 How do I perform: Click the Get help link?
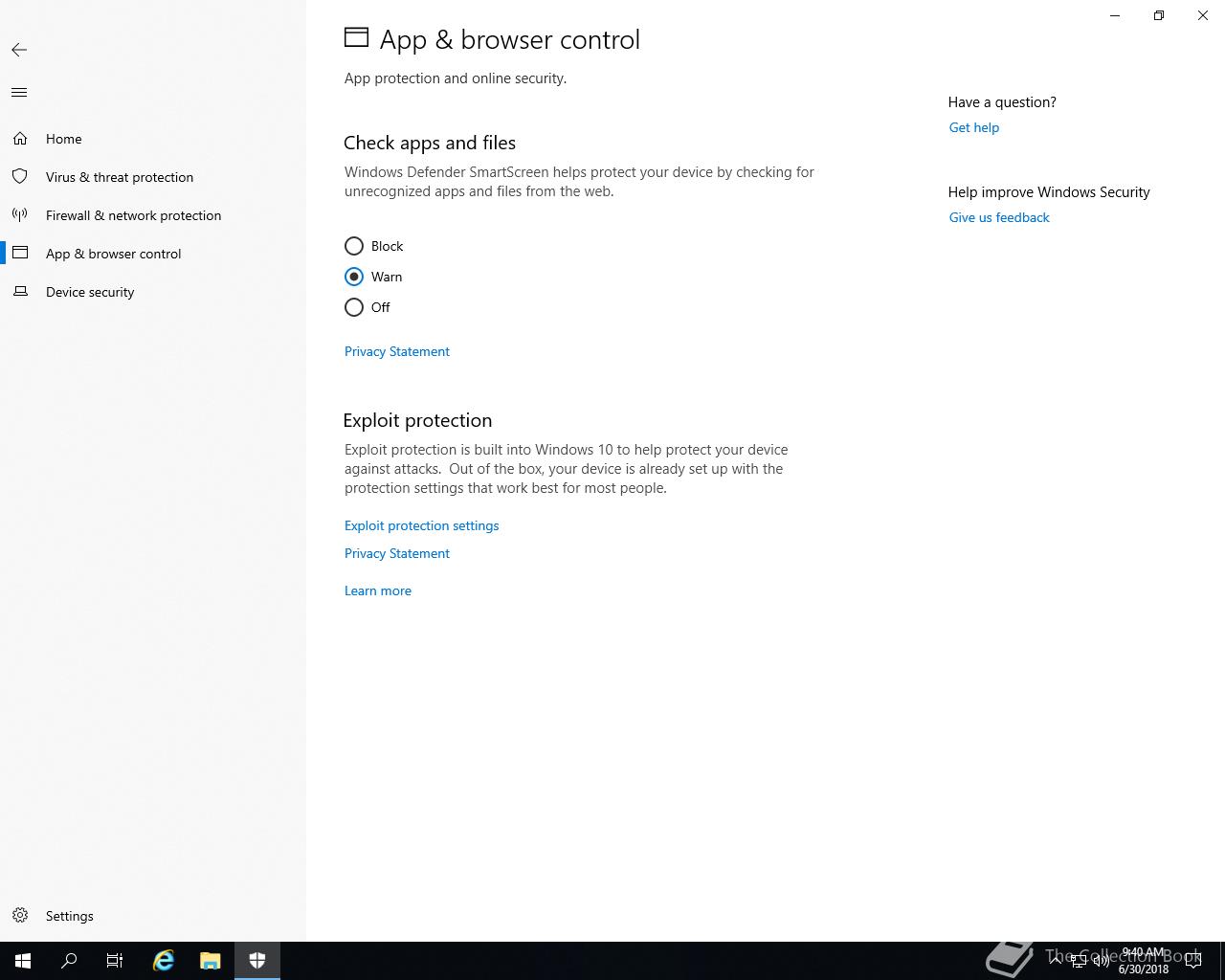tap(974, 127)
